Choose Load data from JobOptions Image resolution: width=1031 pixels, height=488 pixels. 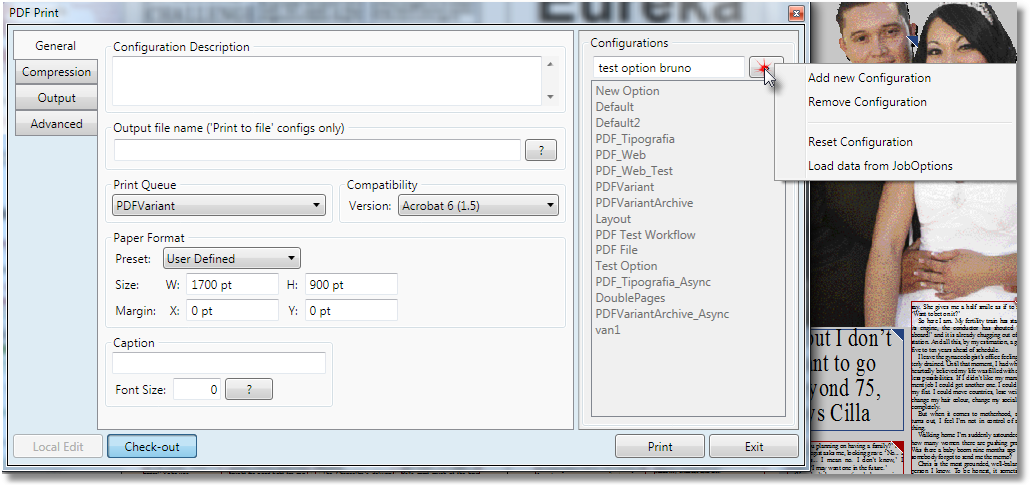click(x=880, y=166)
